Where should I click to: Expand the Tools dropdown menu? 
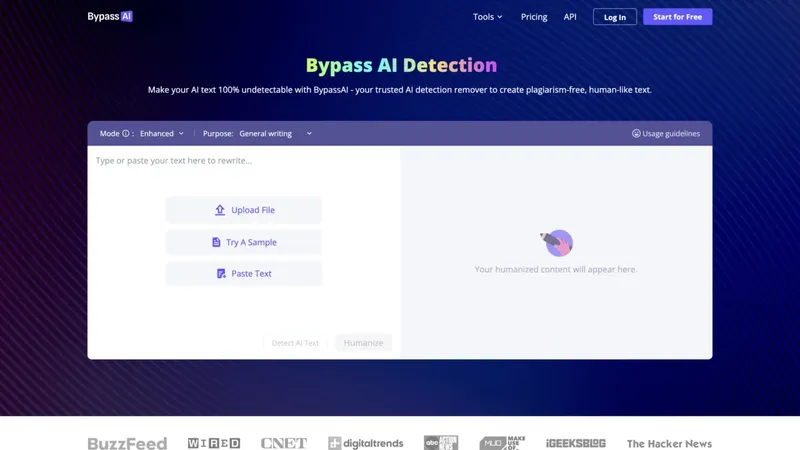pos(487,17)
